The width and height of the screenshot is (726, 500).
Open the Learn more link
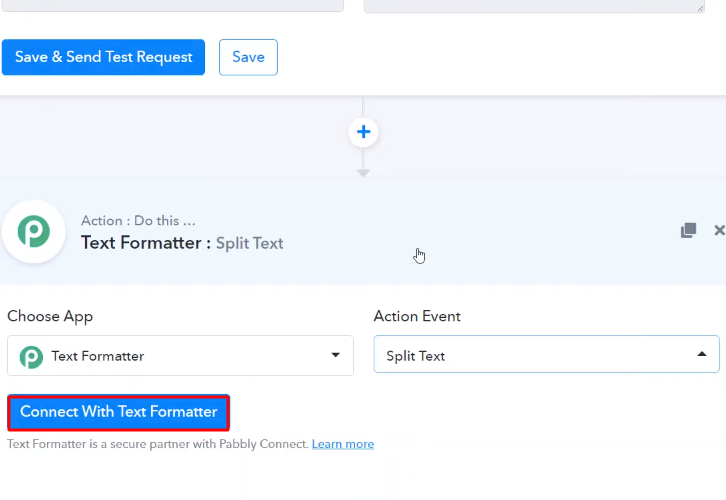coord(343,444)
